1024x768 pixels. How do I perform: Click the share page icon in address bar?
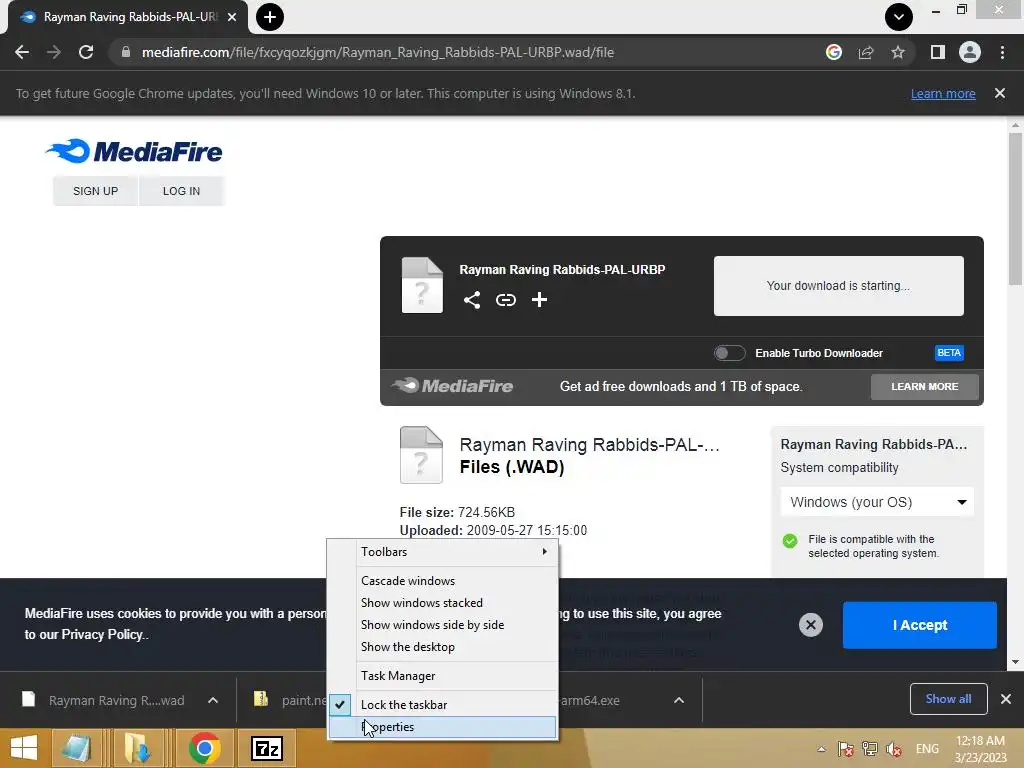point(866,52)
